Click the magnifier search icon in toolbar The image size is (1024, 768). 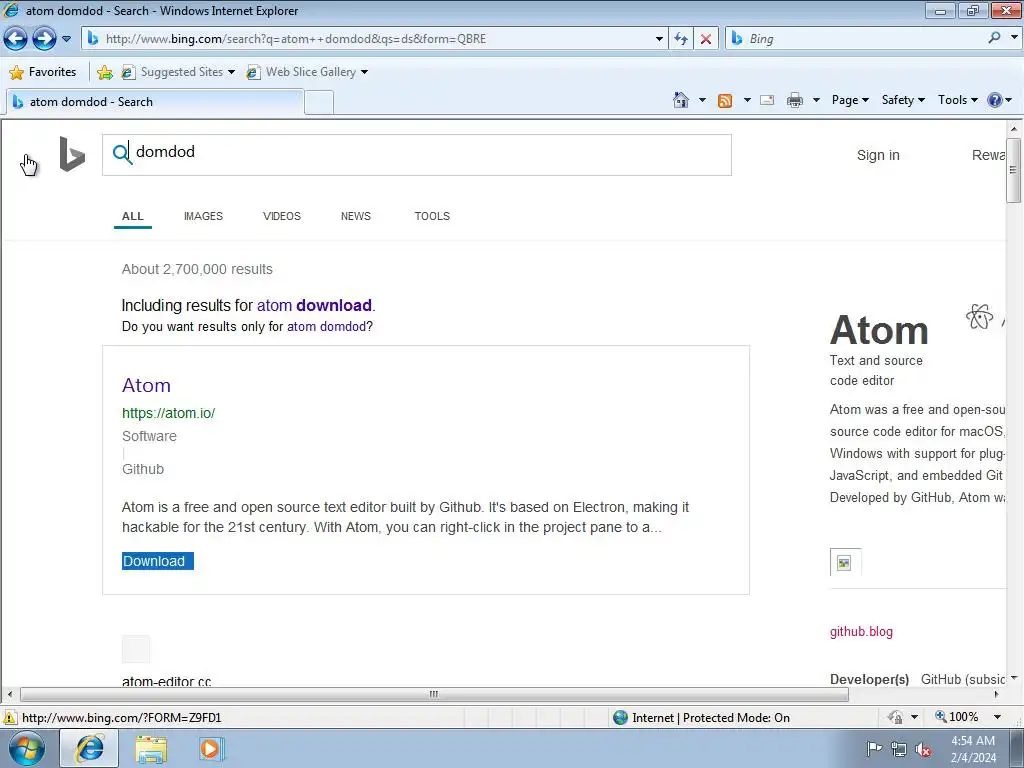(994, 38)
